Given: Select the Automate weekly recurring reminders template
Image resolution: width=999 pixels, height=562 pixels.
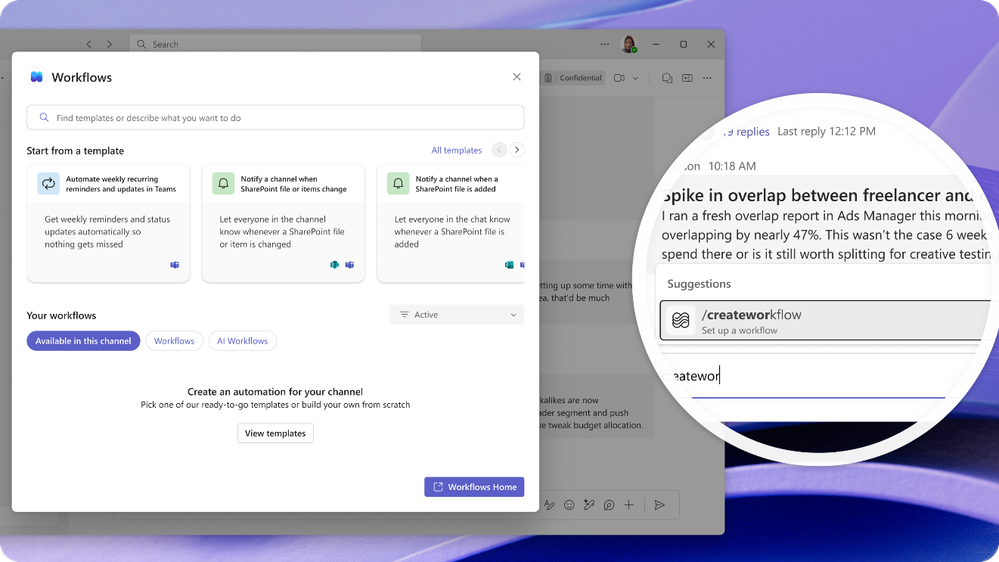Looking at the screenshot, I should click(x=108, y=224).
